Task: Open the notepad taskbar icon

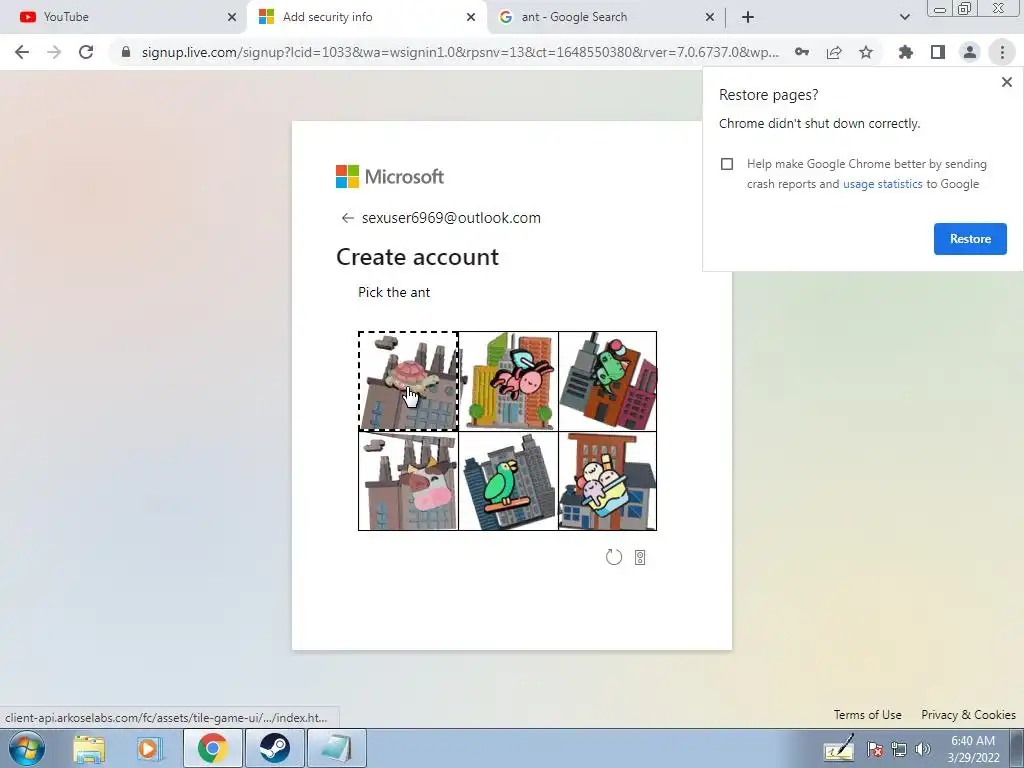Action: 336,748
